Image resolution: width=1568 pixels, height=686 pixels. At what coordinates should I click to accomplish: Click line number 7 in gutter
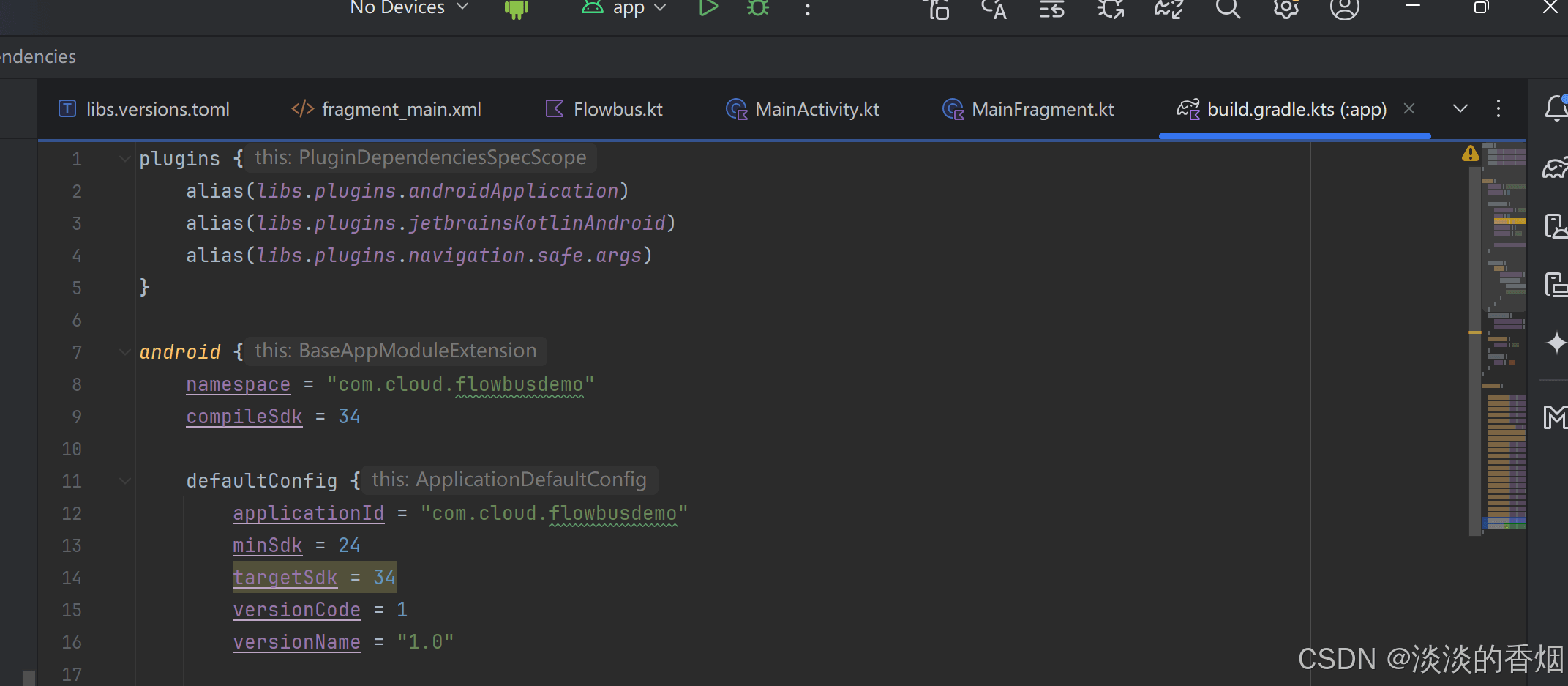(77, 352)
